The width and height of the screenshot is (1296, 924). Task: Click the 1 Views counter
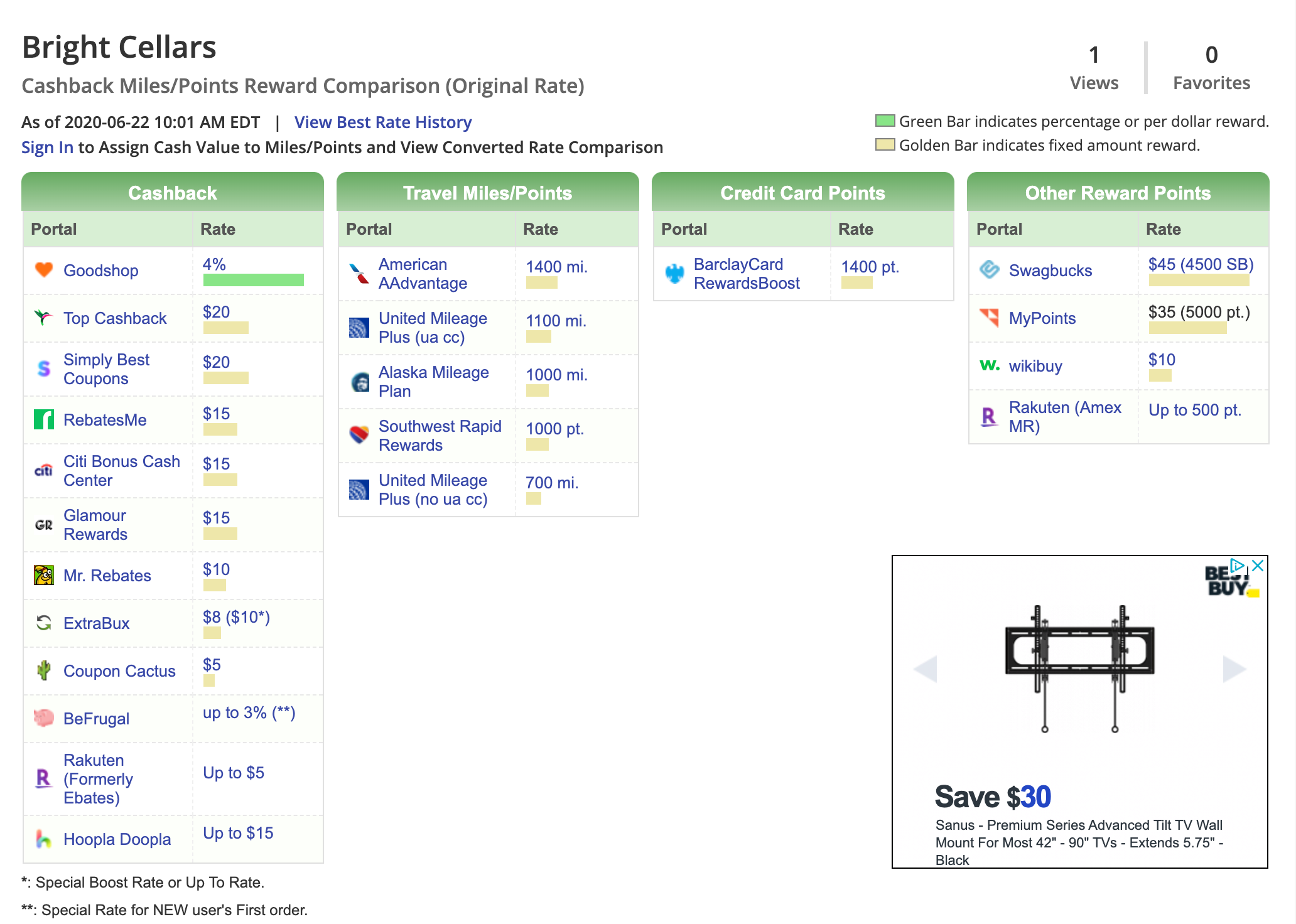(1094, 68)
